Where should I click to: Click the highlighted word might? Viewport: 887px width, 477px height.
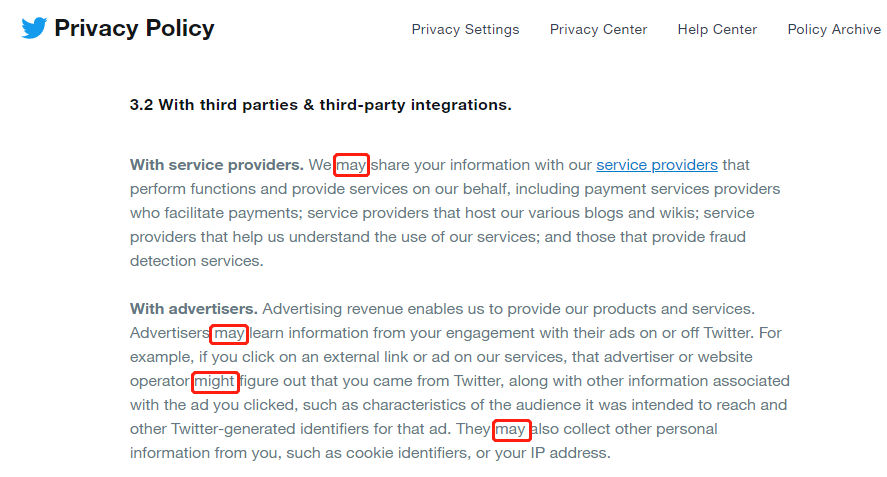point(215,382)
